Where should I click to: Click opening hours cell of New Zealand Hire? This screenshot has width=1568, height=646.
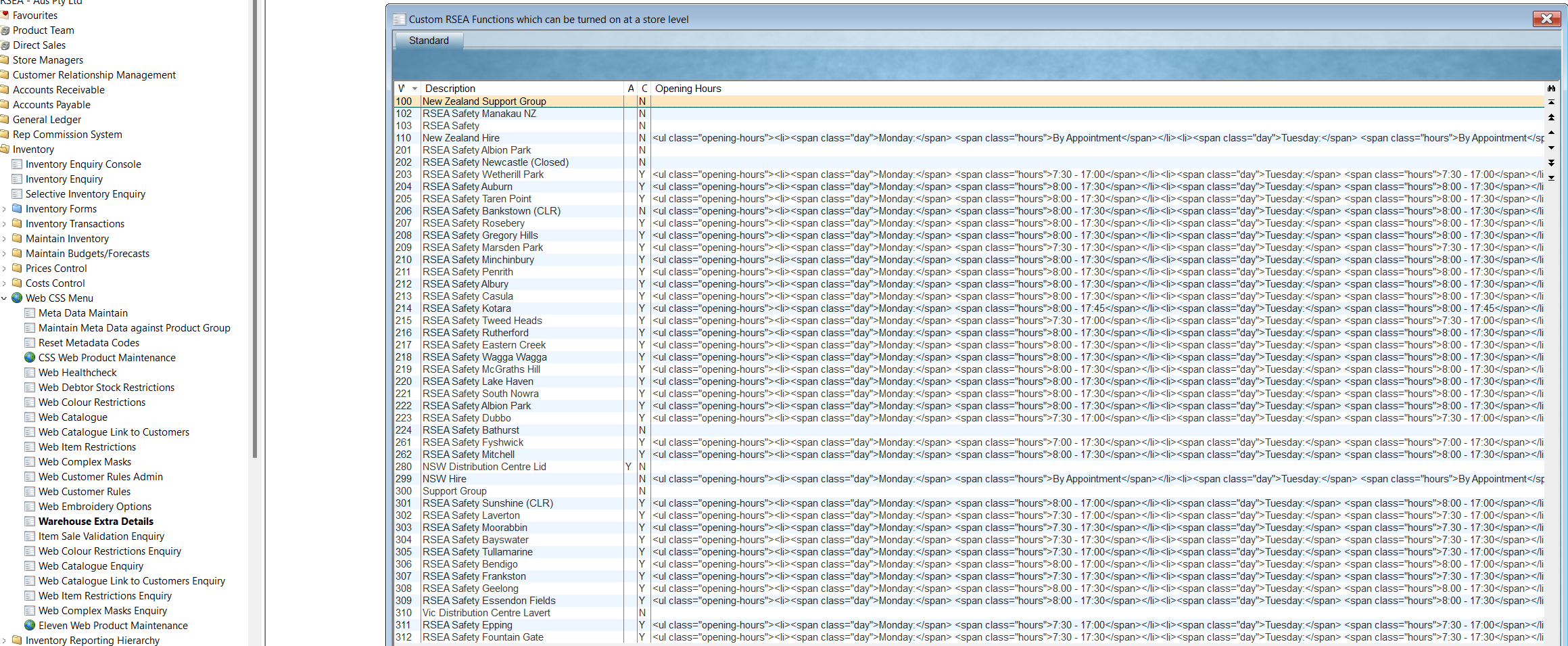click(x=1097, y=137)
